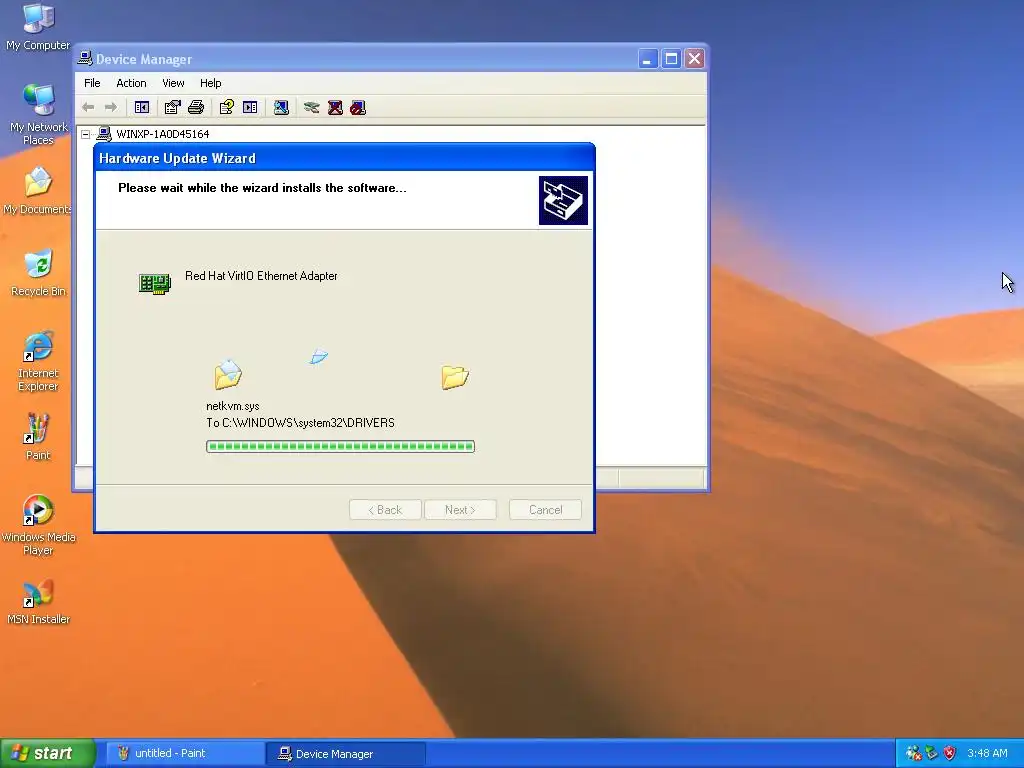Viewport: 1024px width, 768px height.
Task: Click the network card icon beside Red Hat VirtIO
Action: 155,283
